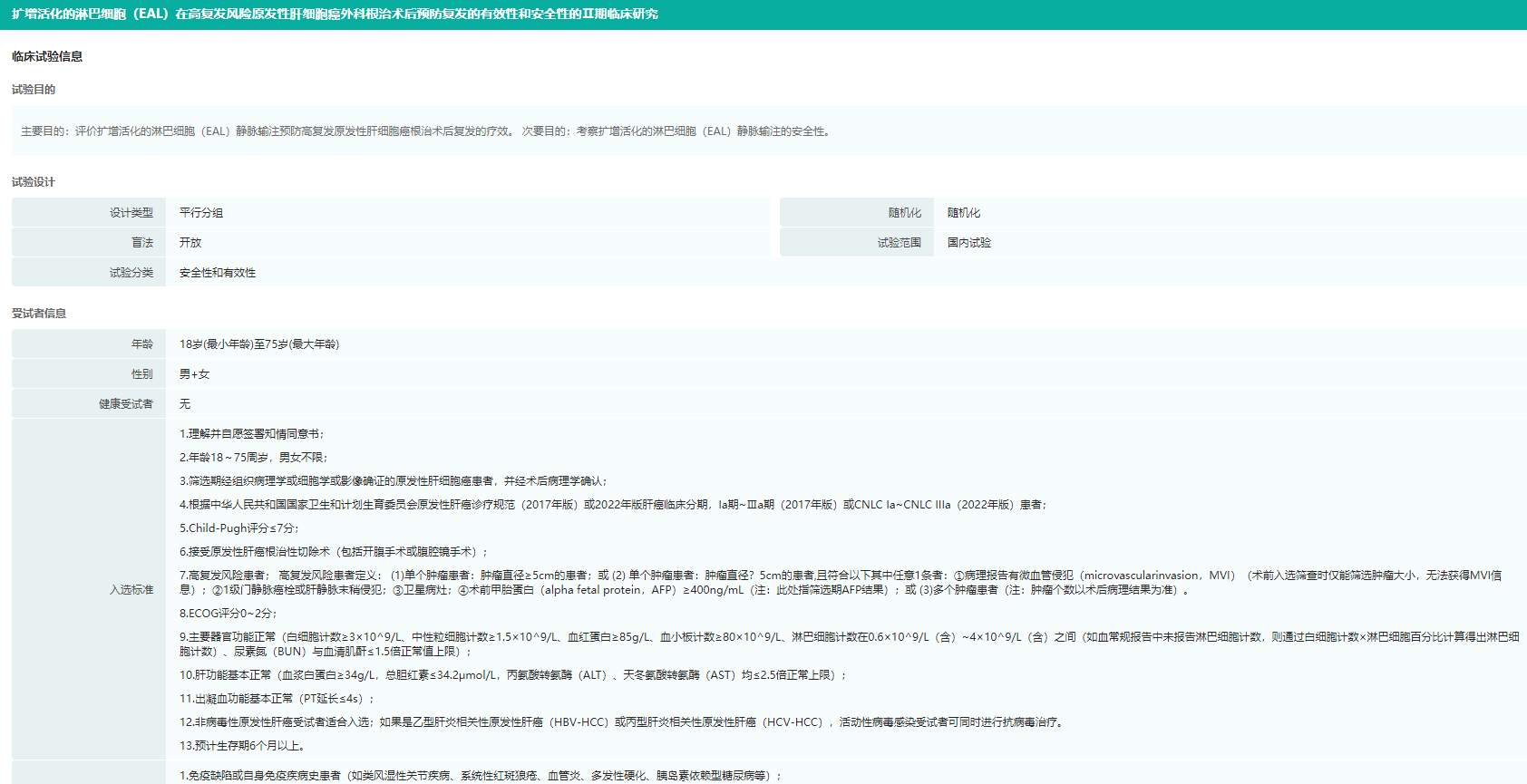
Task: Click the 健康受试者 row label
Action: click(x=126, y=404)
